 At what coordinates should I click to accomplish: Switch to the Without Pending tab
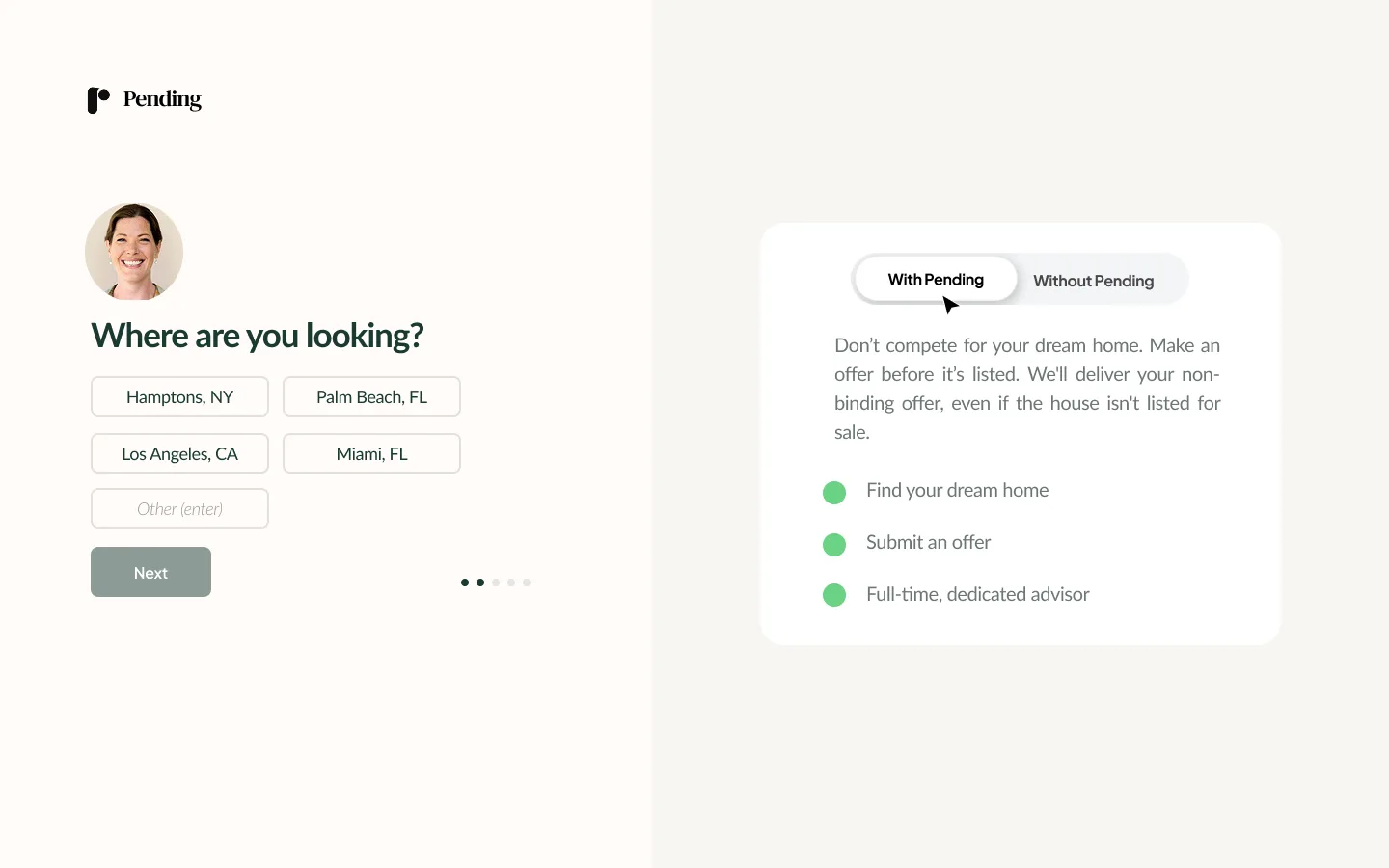(1093, 281)
